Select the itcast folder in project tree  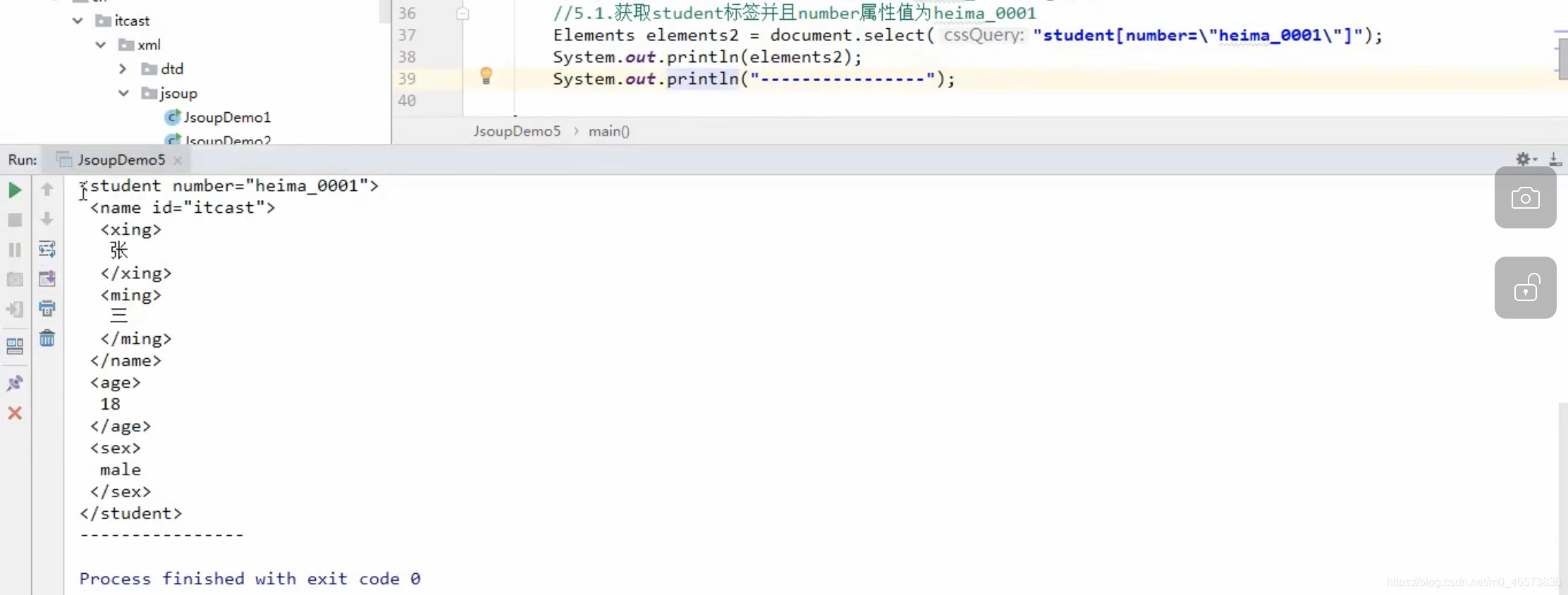(x=132, y=20)
